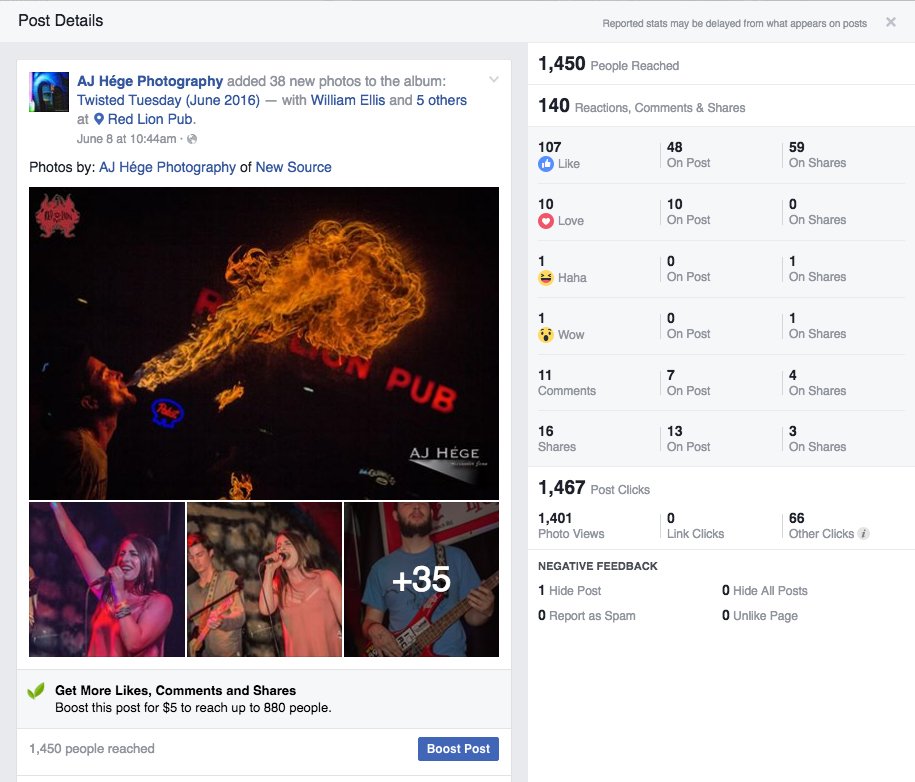Image resolution: width=915 pixels, height=782 pixels.
Task: Open the singer in red light photo
Action: (x=107, y=579)
